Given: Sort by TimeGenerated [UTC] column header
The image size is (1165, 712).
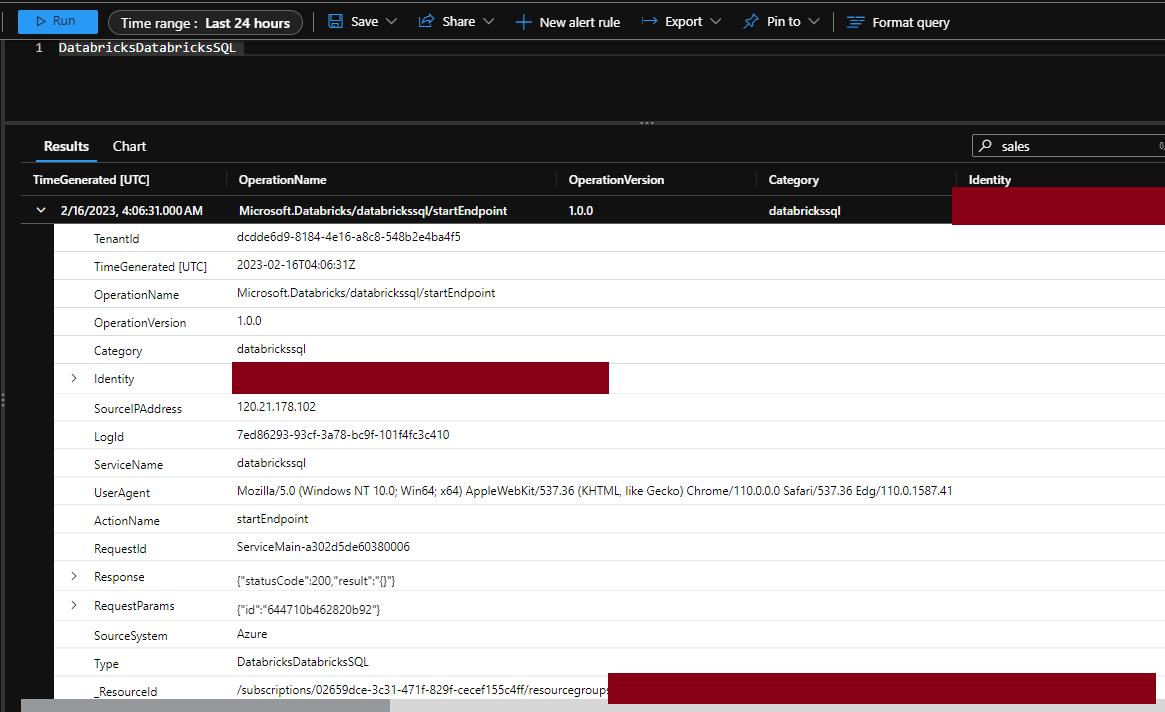Looking at the screenshot, I should pyautogui.click(x=91, y=180).
